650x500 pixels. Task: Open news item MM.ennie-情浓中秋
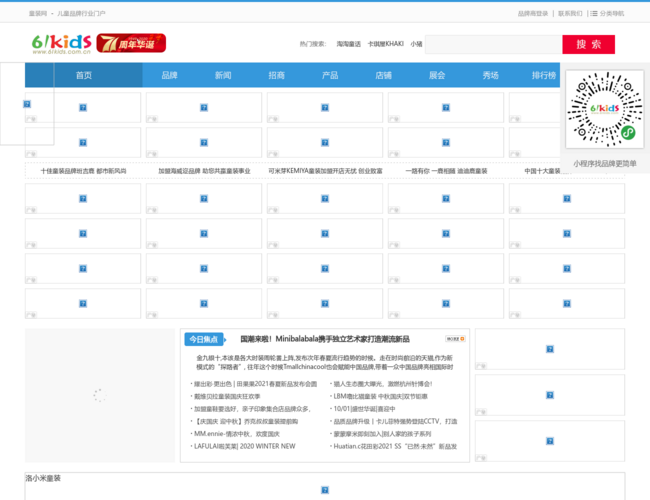pyautogui.click(x=237, y=434)
